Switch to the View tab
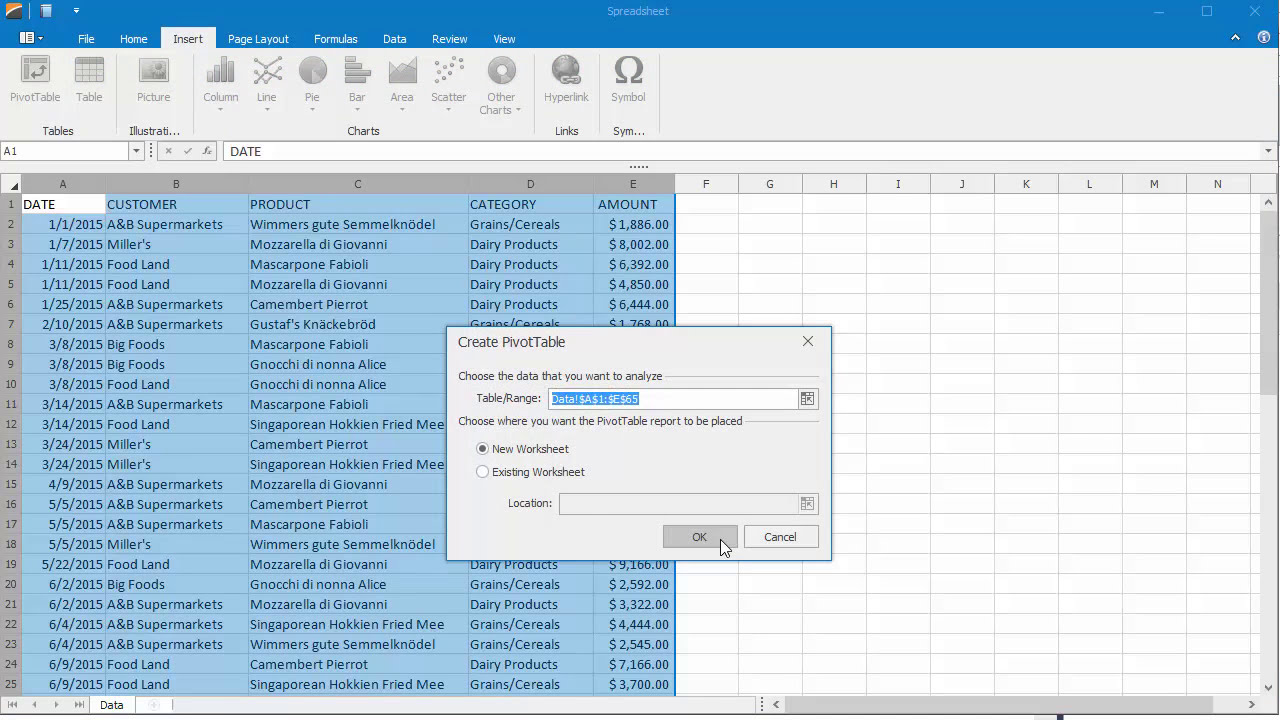 point(504,39)
